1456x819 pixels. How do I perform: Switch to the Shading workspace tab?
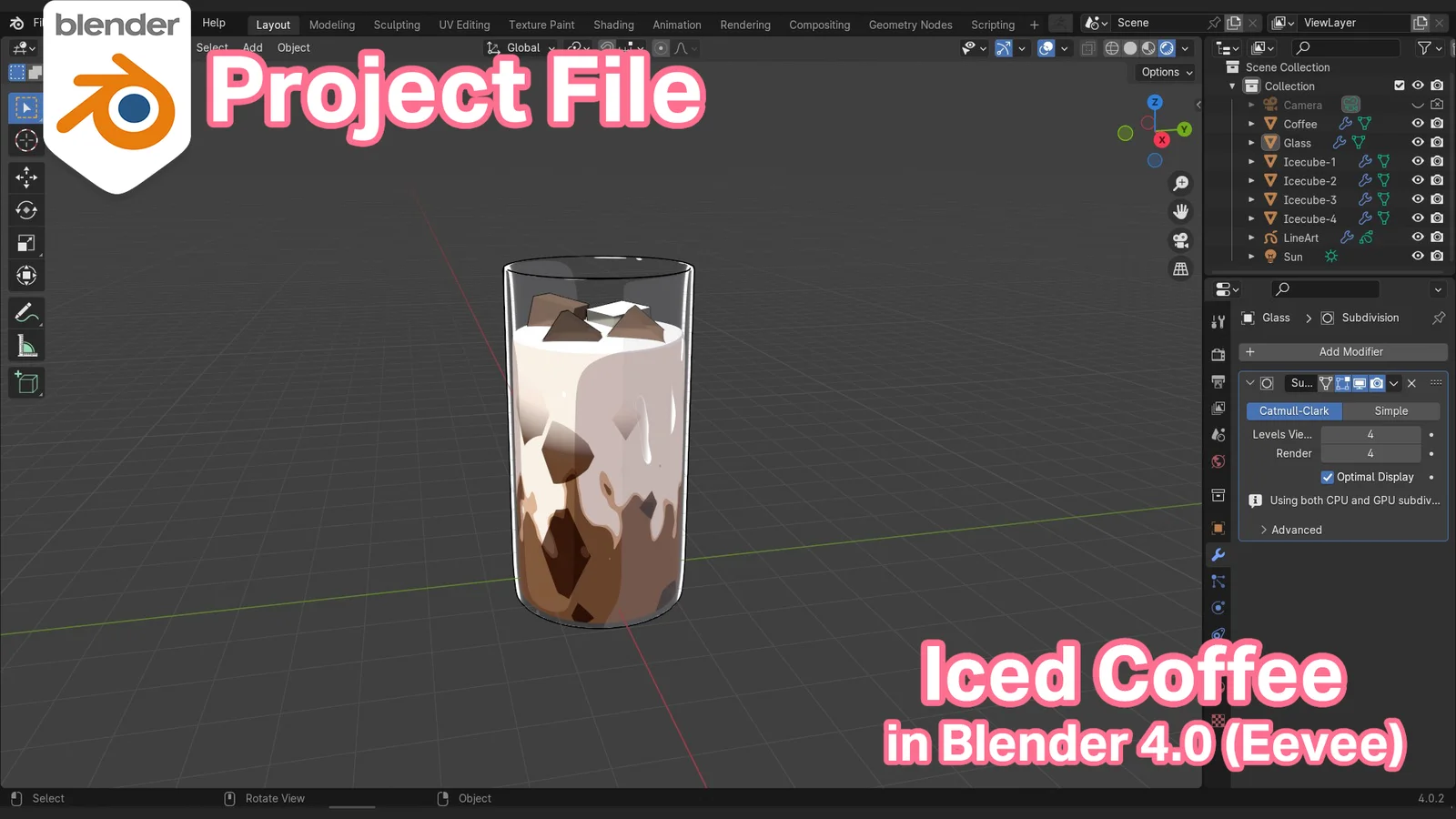[x=613, y=25]
